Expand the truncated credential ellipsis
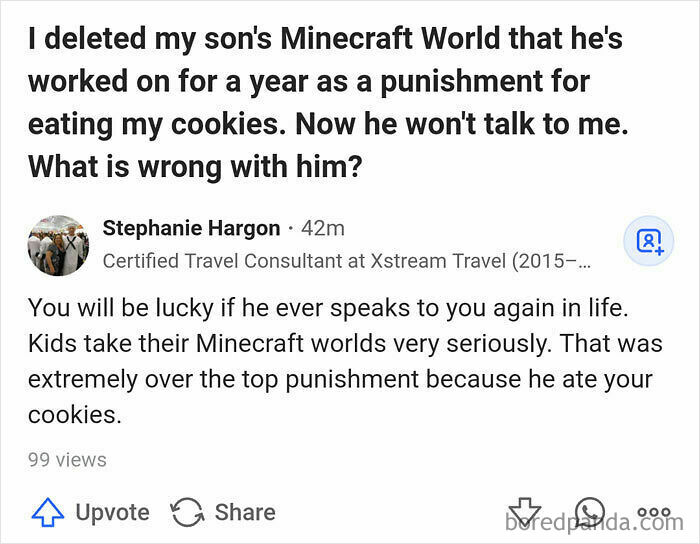 tap(584, 262)
